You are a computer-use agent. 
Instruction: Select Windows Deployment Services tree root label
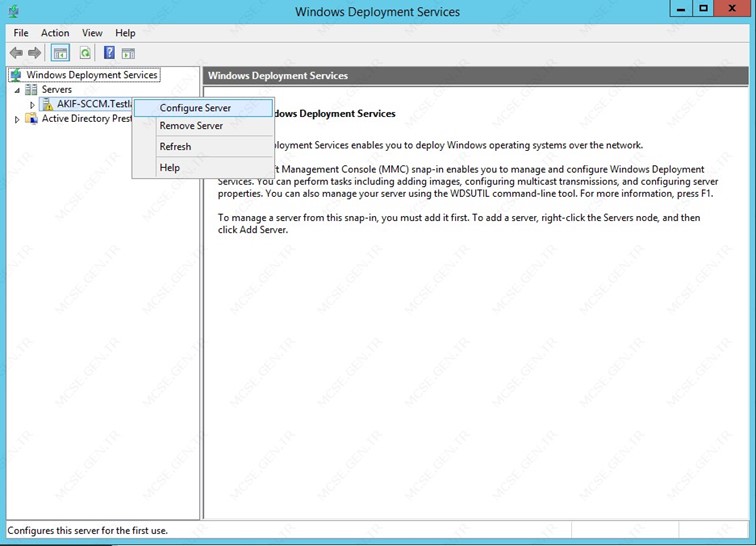[x=92, y=75]
